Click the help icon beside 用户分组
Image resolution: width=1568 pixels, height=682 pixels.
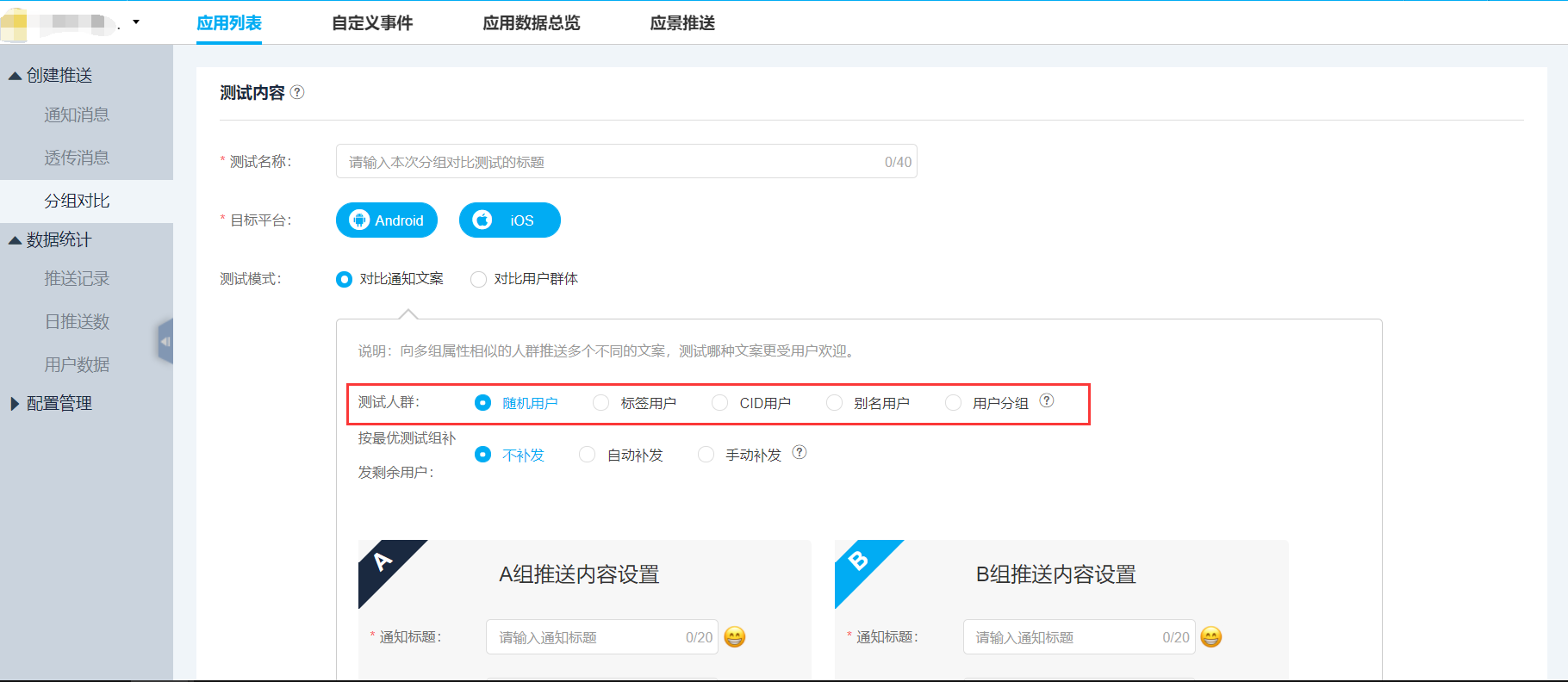(x=1047, y=400)
